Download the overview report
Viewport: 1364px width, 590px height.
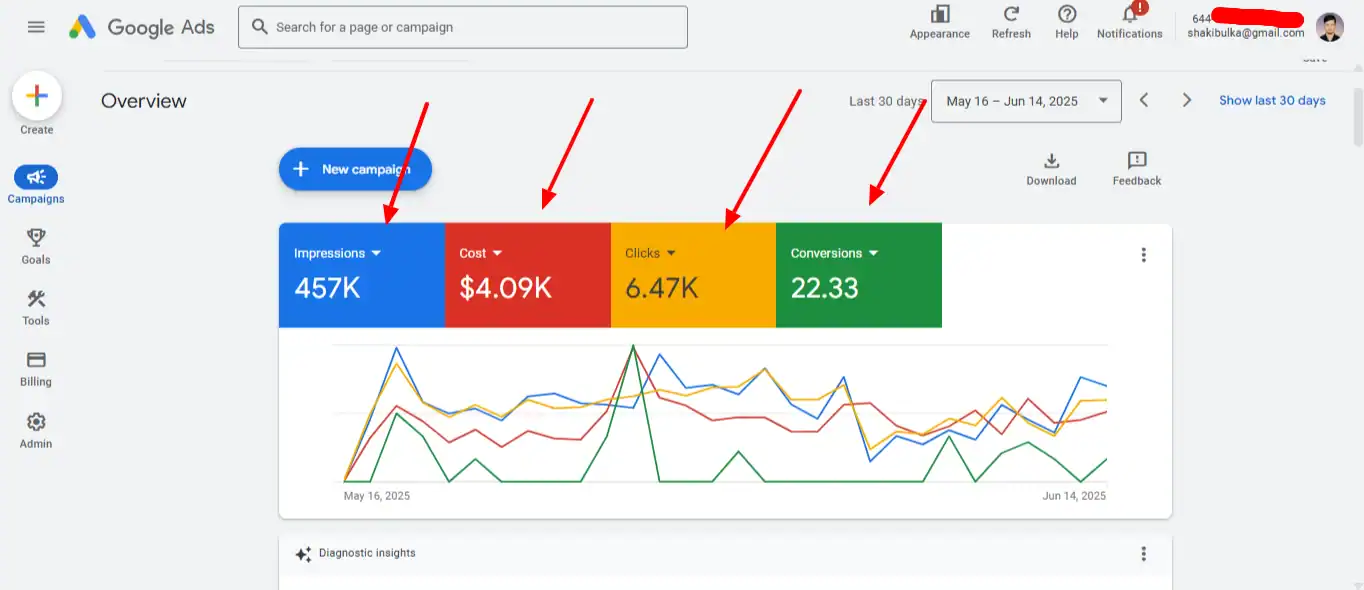[x=1051, y=168]
